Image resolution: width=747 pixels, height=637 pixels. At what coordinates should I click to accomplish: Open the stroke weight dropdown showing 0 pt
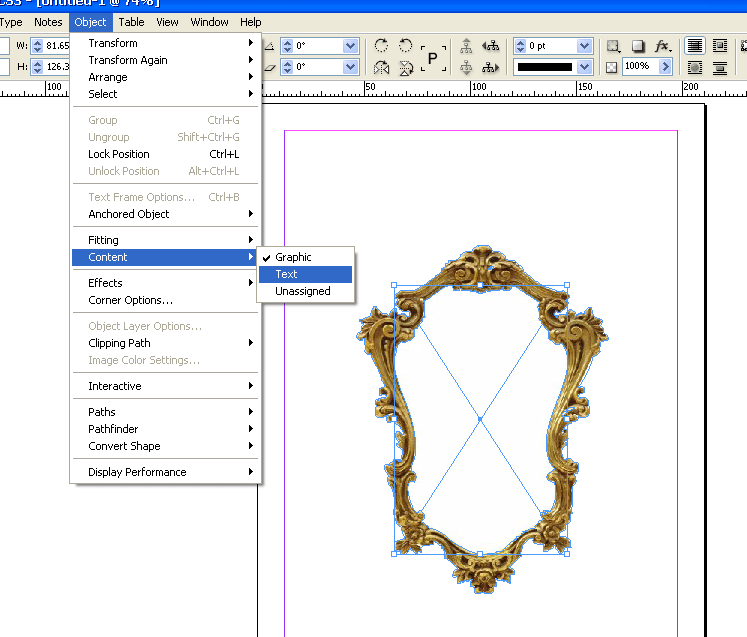(583, 46)
